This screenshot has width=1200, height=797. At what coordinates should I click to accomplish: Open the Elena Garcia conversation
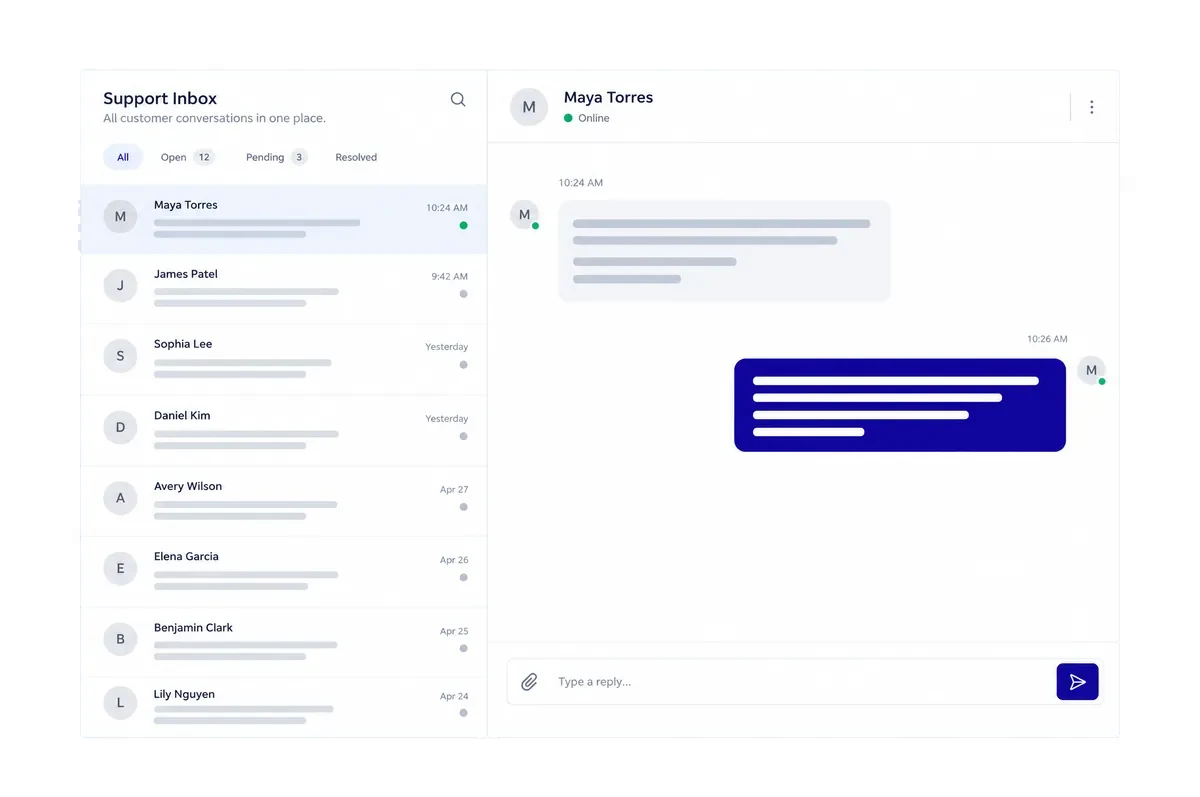click(x=284, y=572)
